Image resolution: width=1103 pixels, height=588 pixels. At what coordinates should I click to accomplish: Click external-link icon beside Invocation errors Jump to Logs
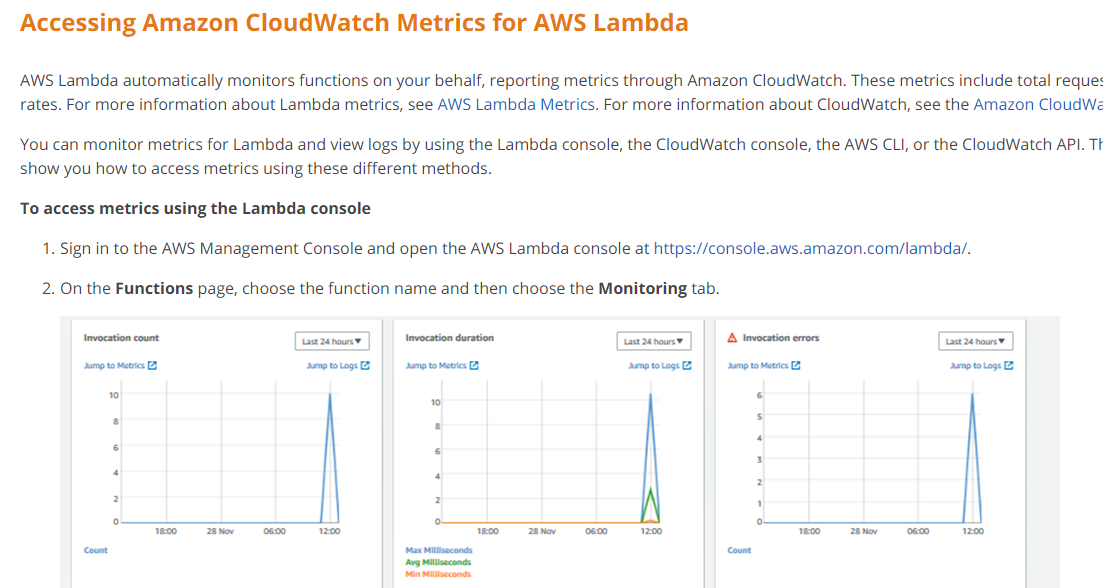1008,366
